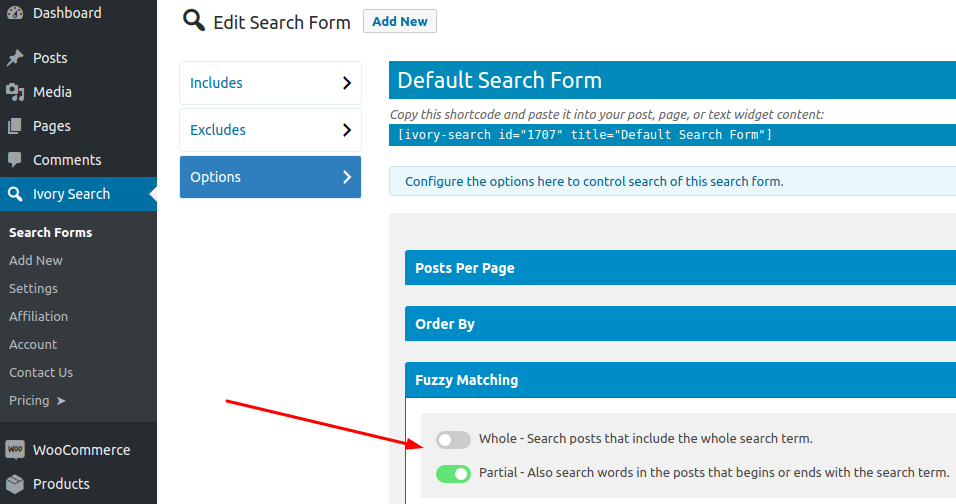Click 'Whole - Search posts' option label
956x504 pixels.
[646, 439]
